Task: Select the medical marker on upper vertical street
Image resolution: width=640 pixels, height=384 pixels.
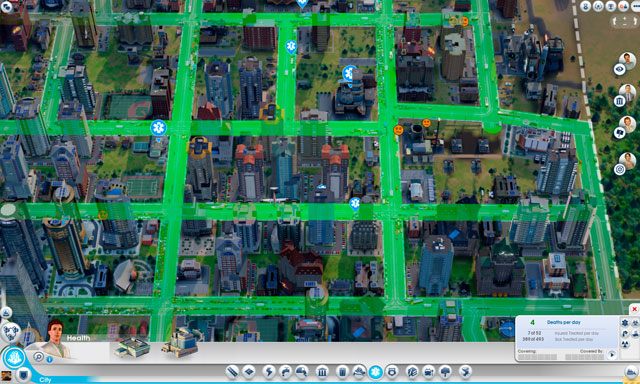Action: coord(291,47)
